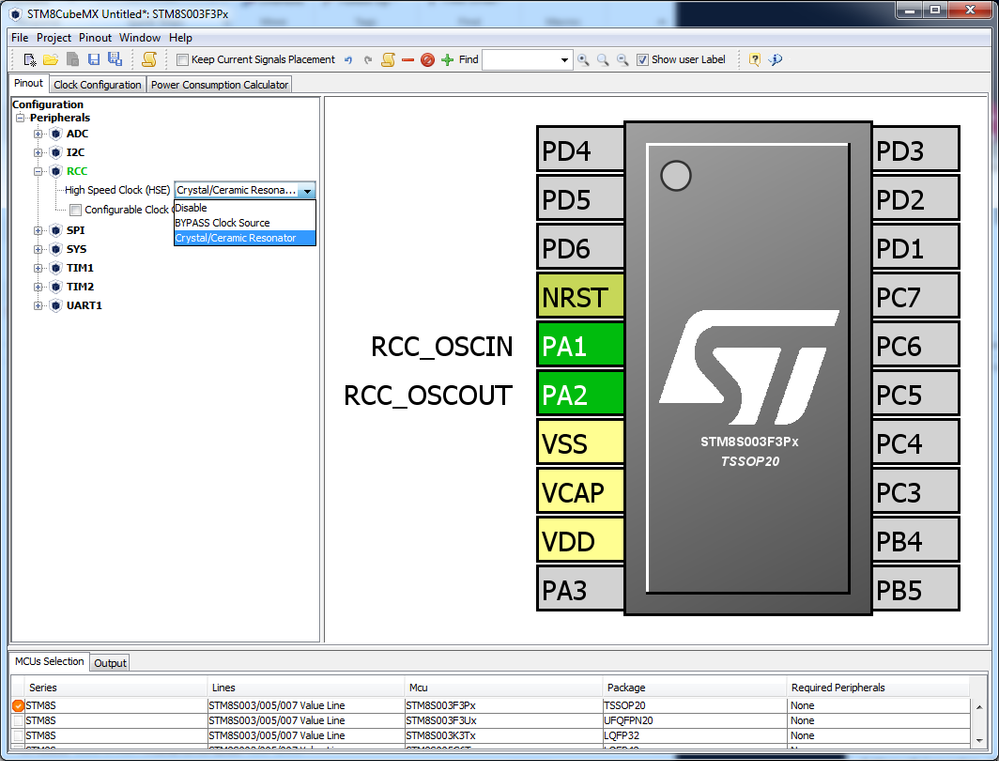Click the PD4 pin on the chip
Viewport: 999px width, 761px height.
point(580,151)
